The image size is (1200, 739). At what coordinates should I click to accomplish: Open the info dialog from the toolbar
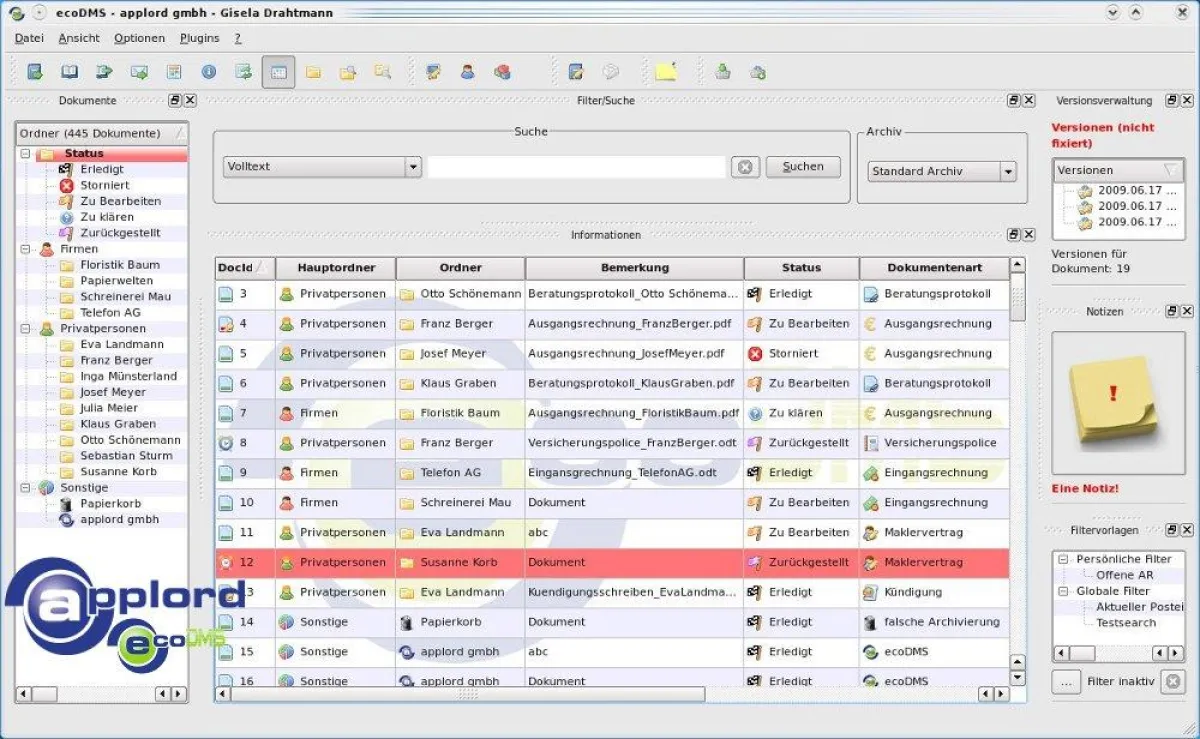(x=207, y=71)
